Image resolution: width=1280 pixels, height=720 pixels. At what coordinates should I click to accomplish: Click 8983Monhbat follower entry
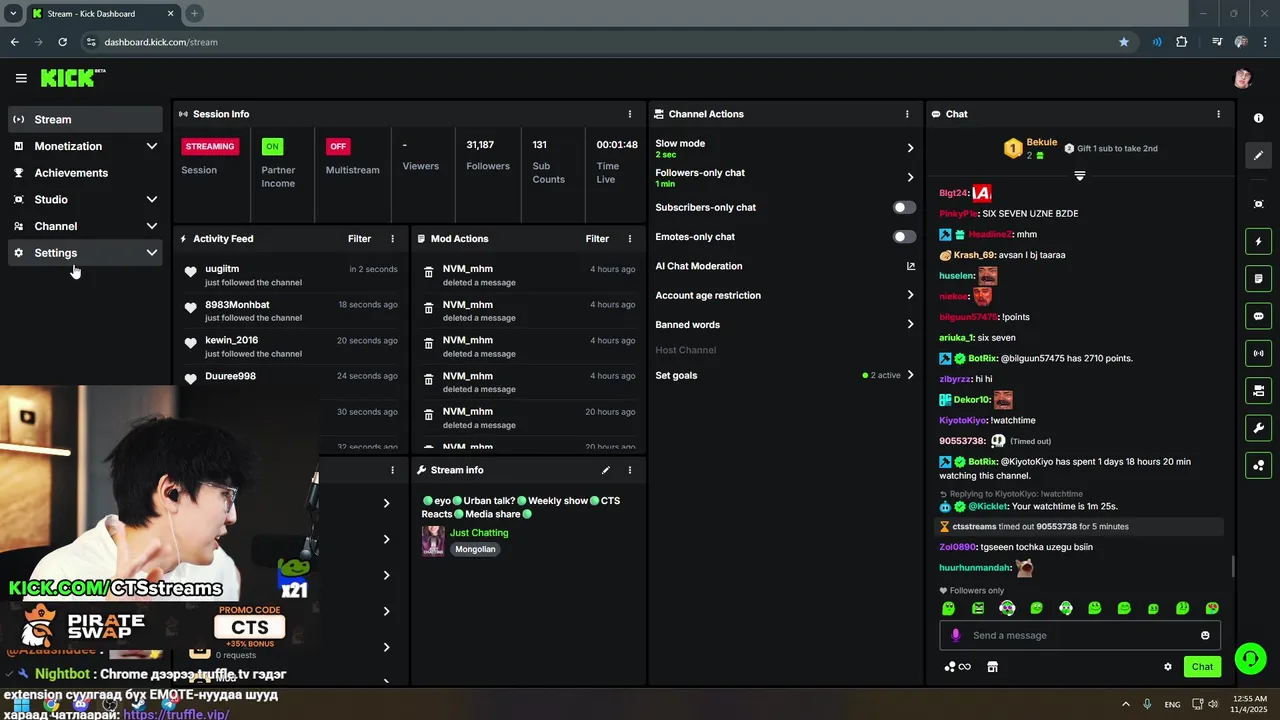237,305
